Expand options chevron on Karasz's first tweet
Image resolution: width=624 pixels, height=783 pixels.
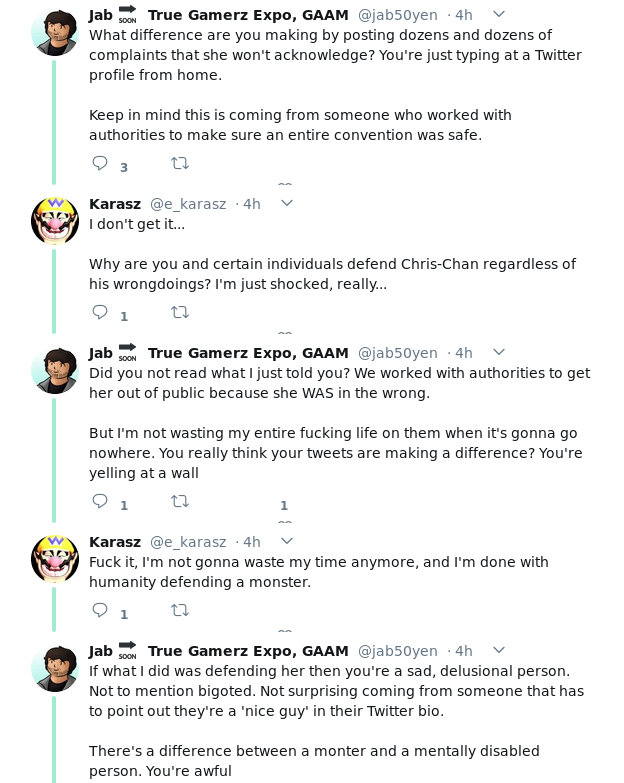pyautogui.click(x=287, y=203)
